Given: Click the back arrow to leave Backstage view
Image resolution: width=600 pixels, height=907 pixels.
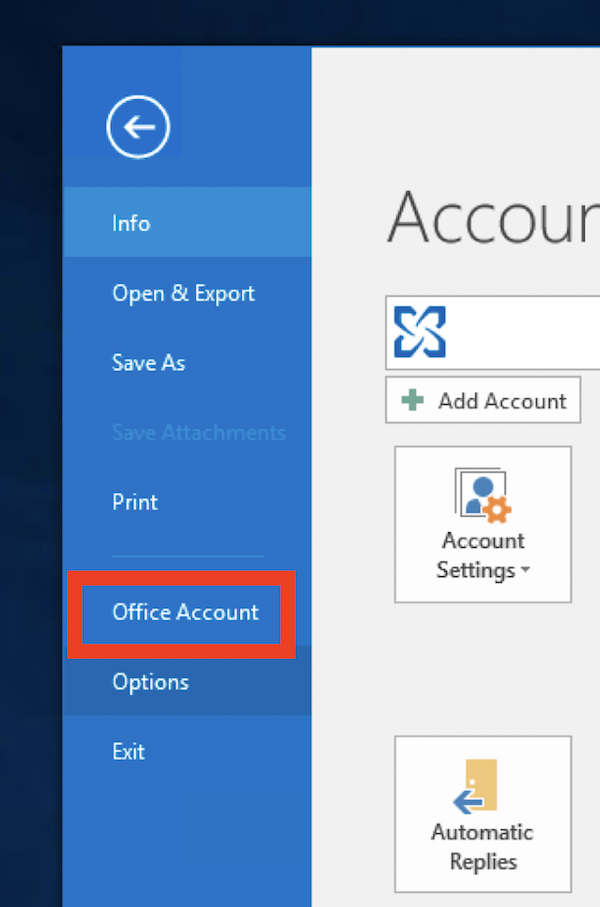Looking at the screenshot, I should pyautogui.click(x=138, y=127).
